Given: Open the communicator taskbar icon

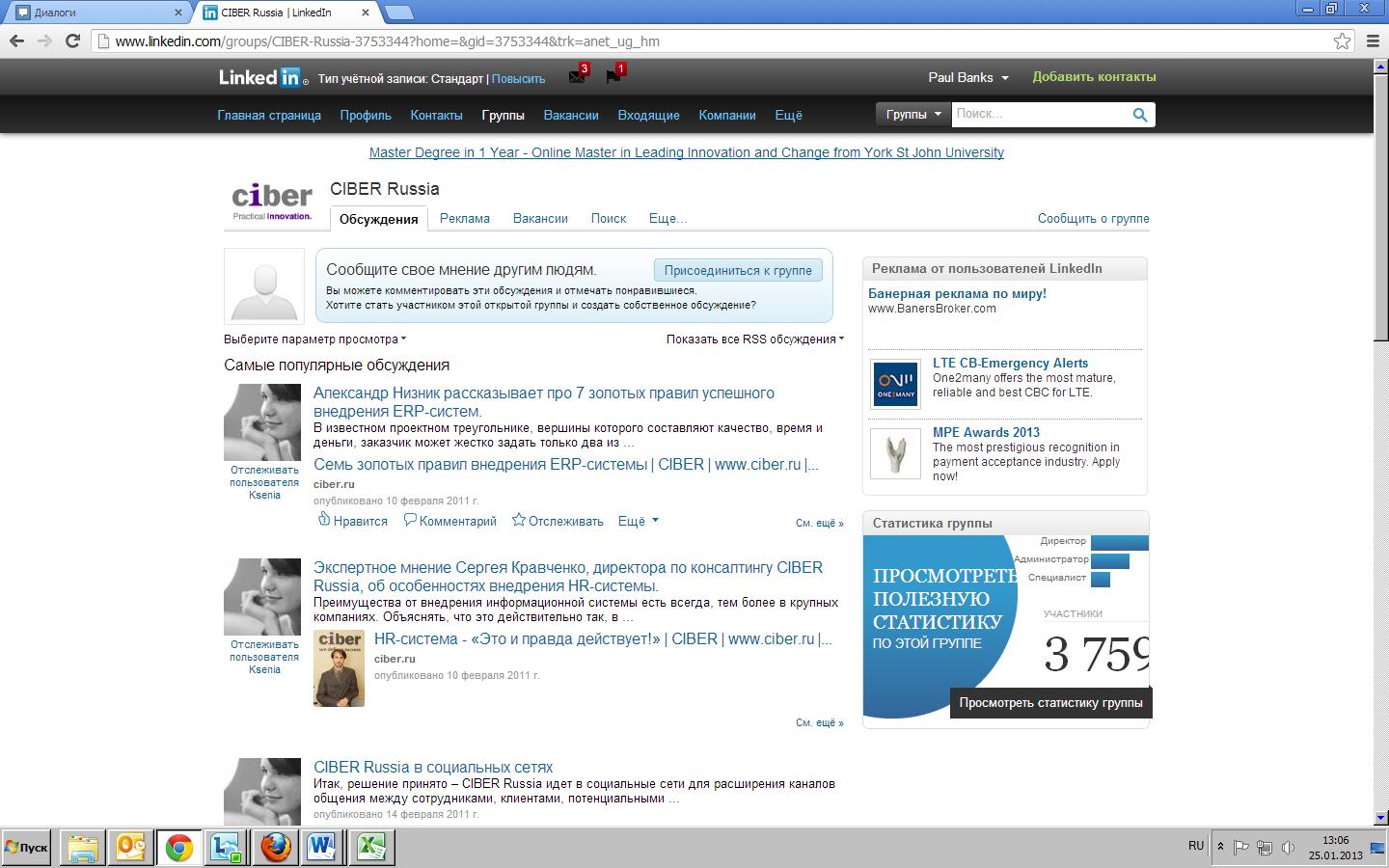Looking at the screenshot, I should (227, 848).
